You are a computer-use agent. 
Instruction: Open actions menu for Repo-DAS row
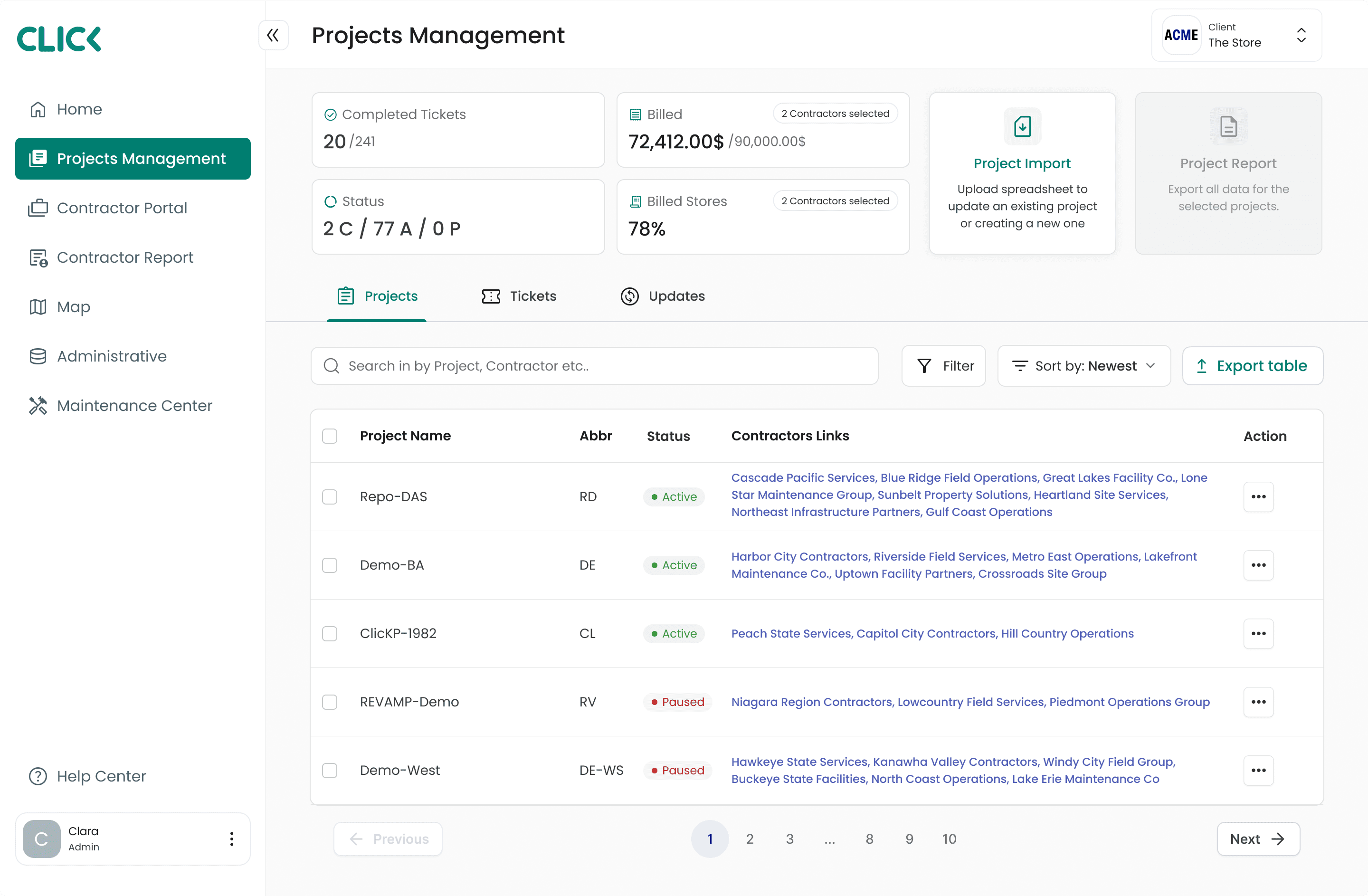point(1258,496)
